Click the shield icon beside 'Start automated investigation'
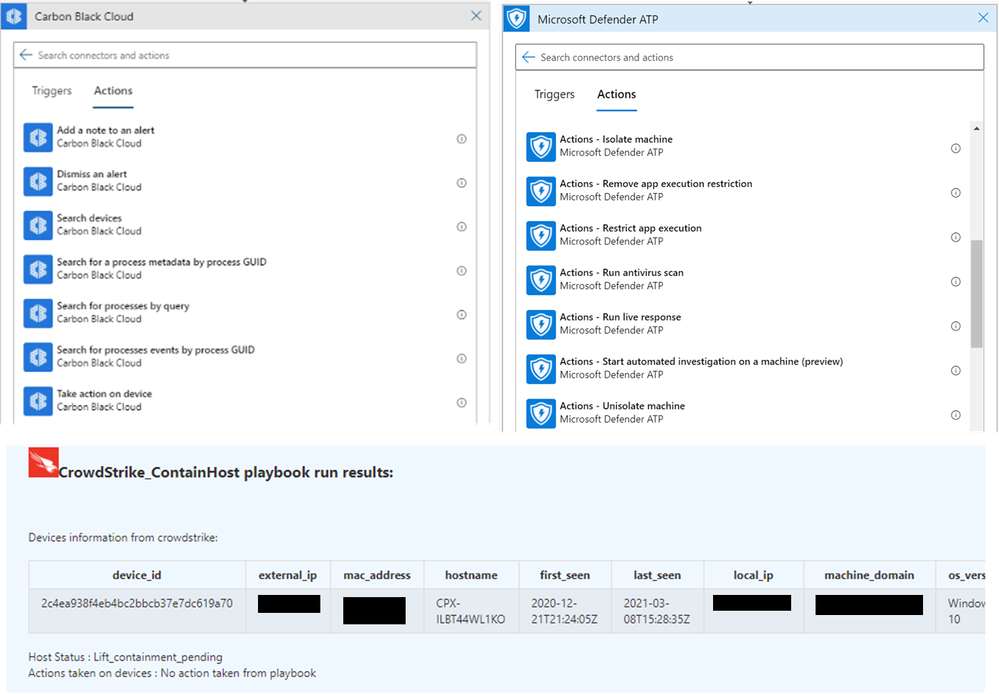 click(x=541, y=370)
